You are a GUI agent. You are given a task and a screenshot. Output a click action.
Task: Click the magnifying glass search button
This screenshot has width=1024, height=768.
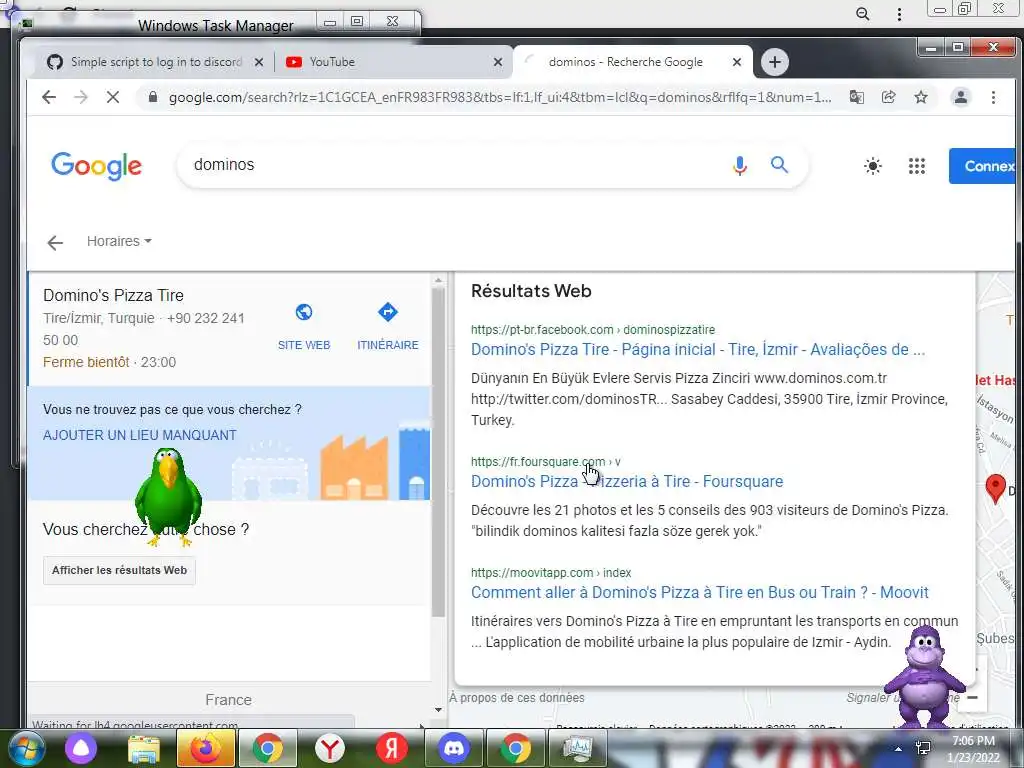click(x=779, y=165)
